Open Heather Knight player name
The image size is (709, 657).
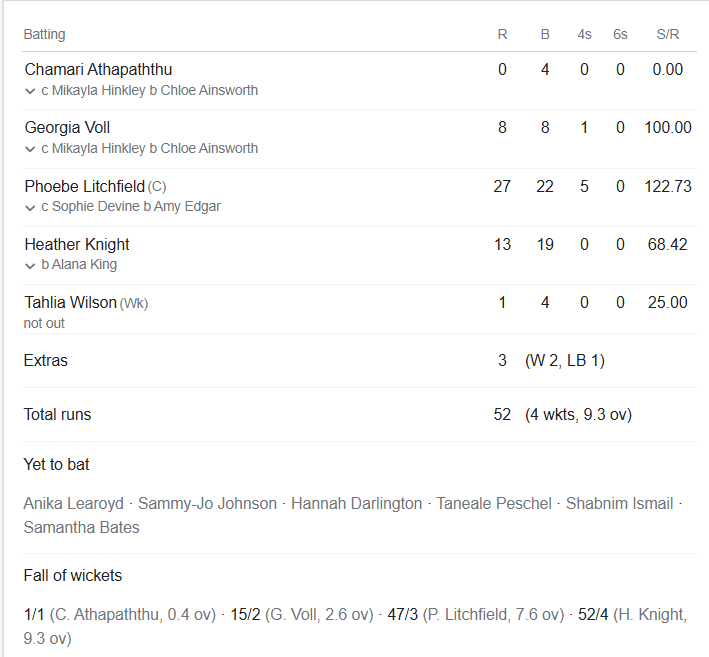(77, 244)
